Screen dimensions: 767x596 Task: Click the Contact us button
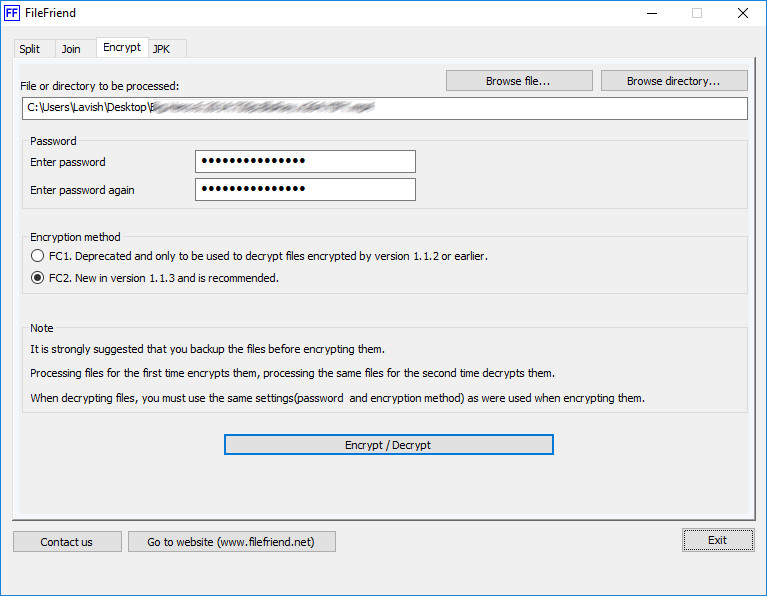pos(67,542)
